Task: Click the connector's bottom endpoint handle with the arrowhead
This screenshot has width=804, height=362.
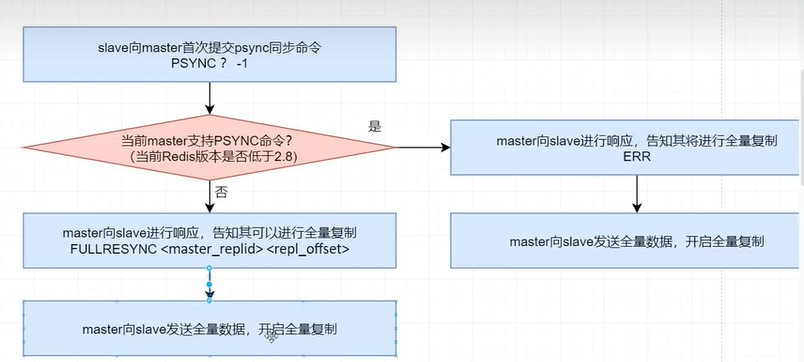Action: tap(209, 300)
